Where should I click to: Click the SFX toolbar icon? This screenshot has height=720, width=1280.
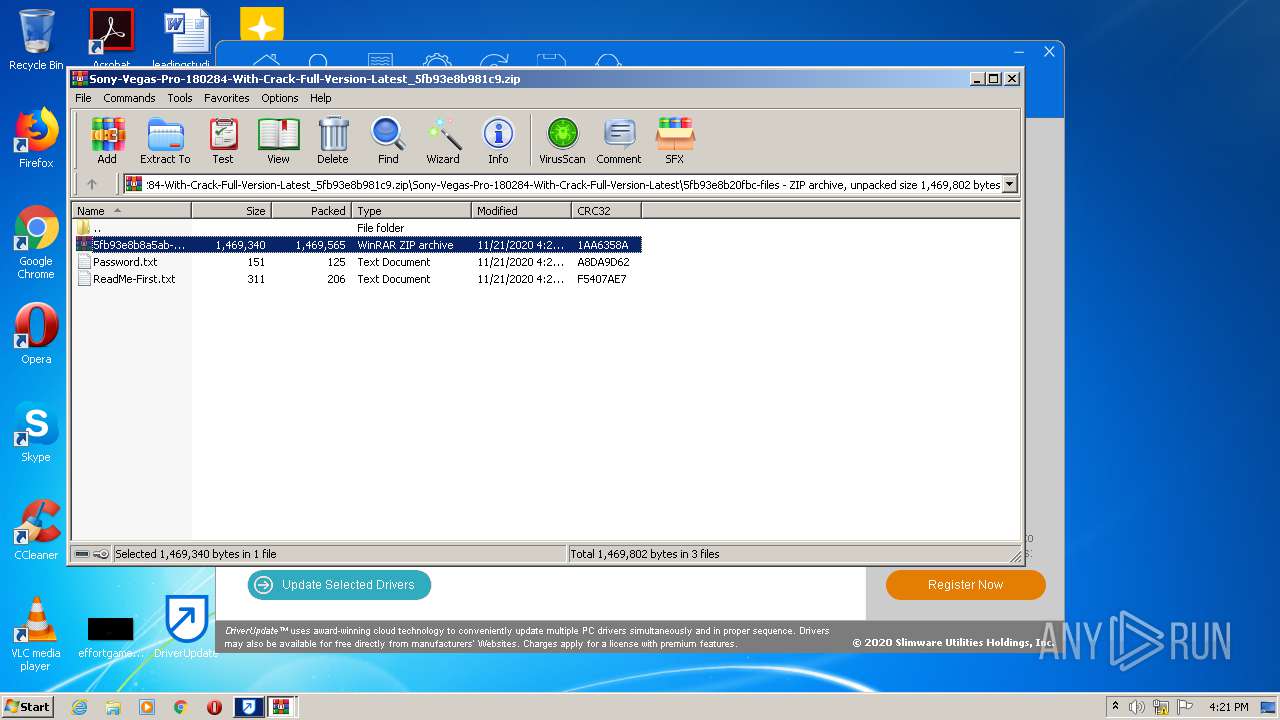[x=675, y=140]
